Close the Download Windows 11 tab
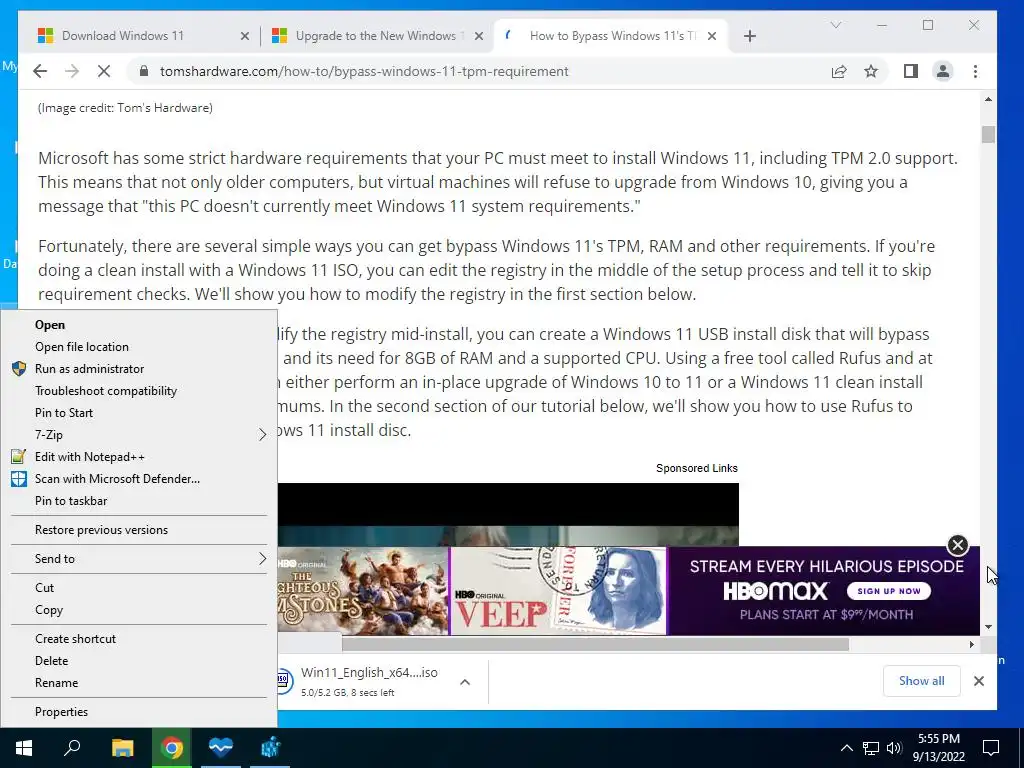This screenshot has width=1024, height=768. tap(244, 36)
